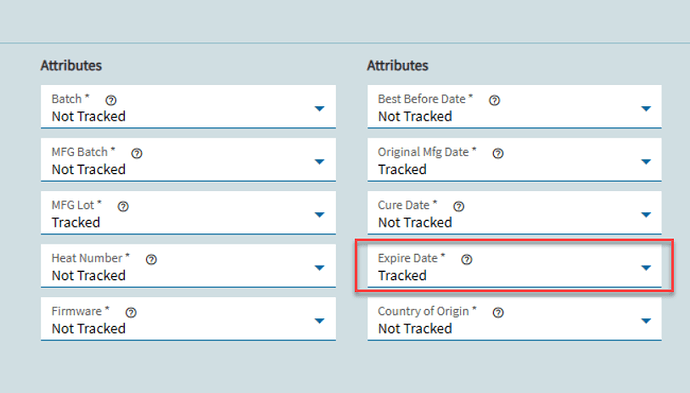Open help icon next to Cure Date
This screenshot has width=690, height=393.
pyautogui.click(x=459, y=206)
